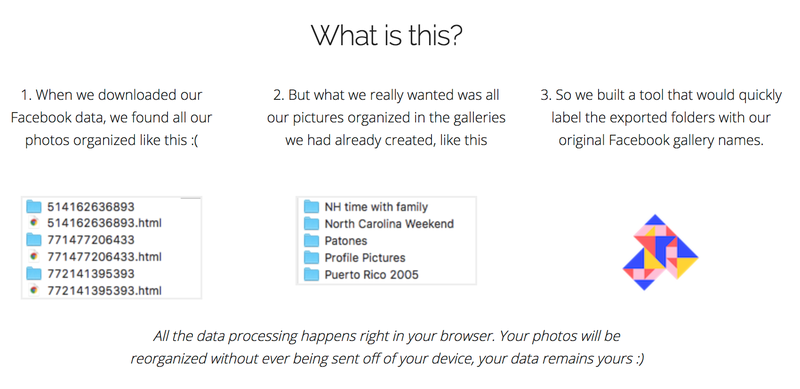Click step 1 text about downloaded Facebook data

[x=111, y=117]
